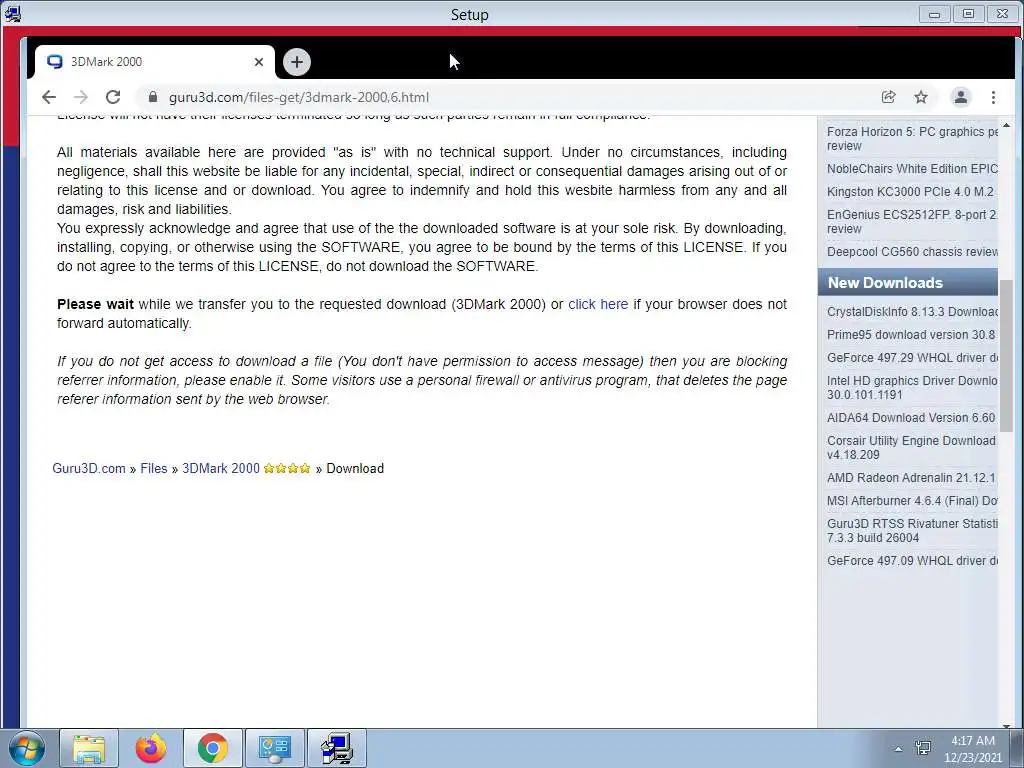Open Deepcool CG560 chassis review

(x=912, y=251)
